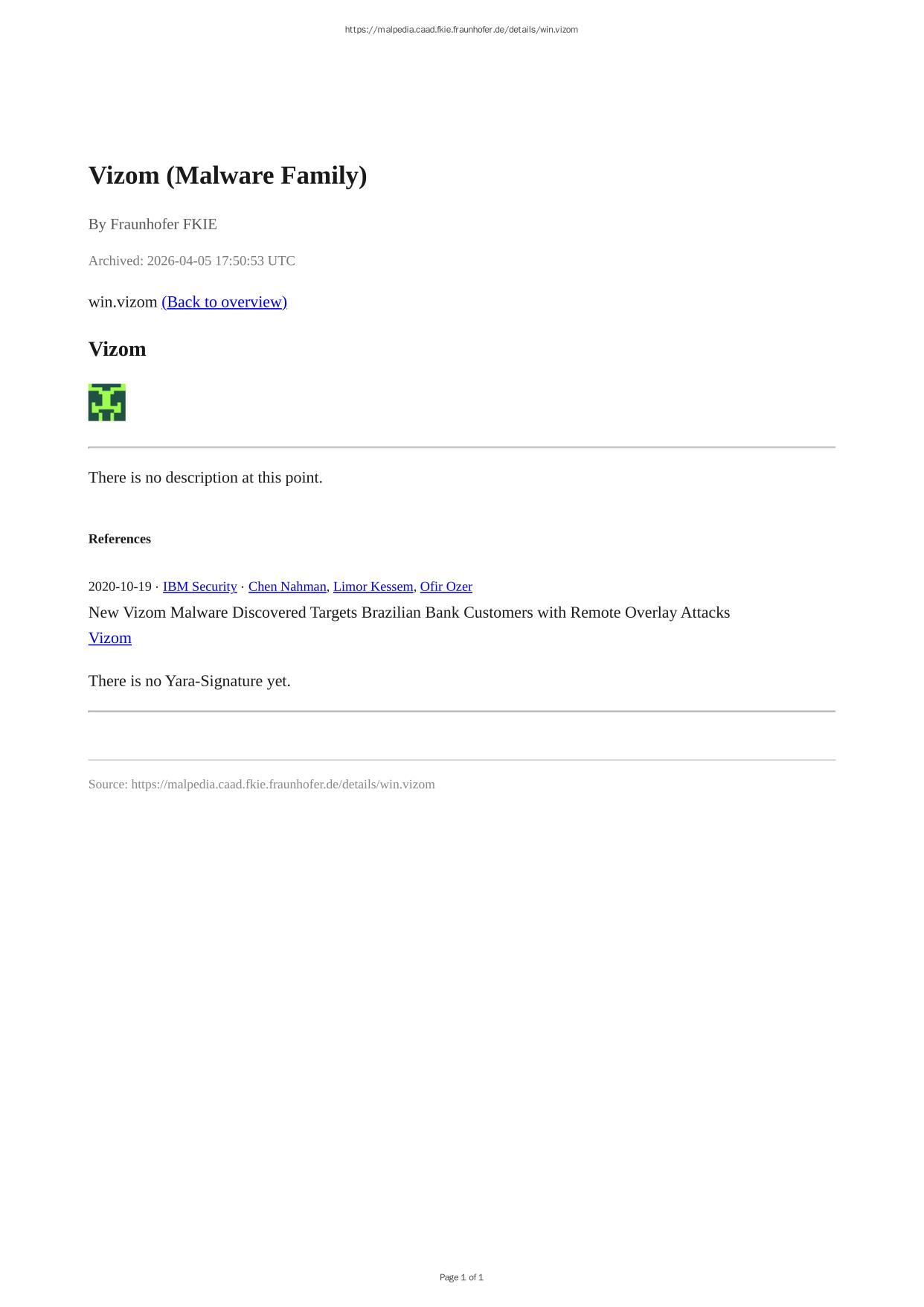
Task: Click the page header URL at top
Action: [461, 30]
